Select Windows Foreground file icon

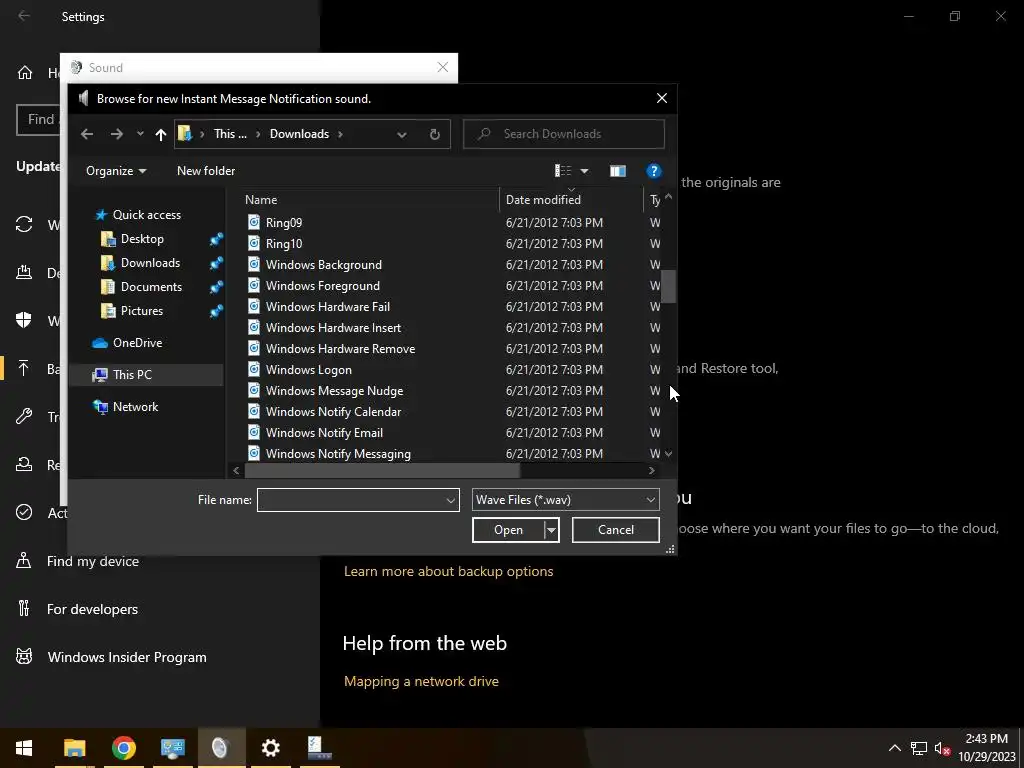coord(254,285)
